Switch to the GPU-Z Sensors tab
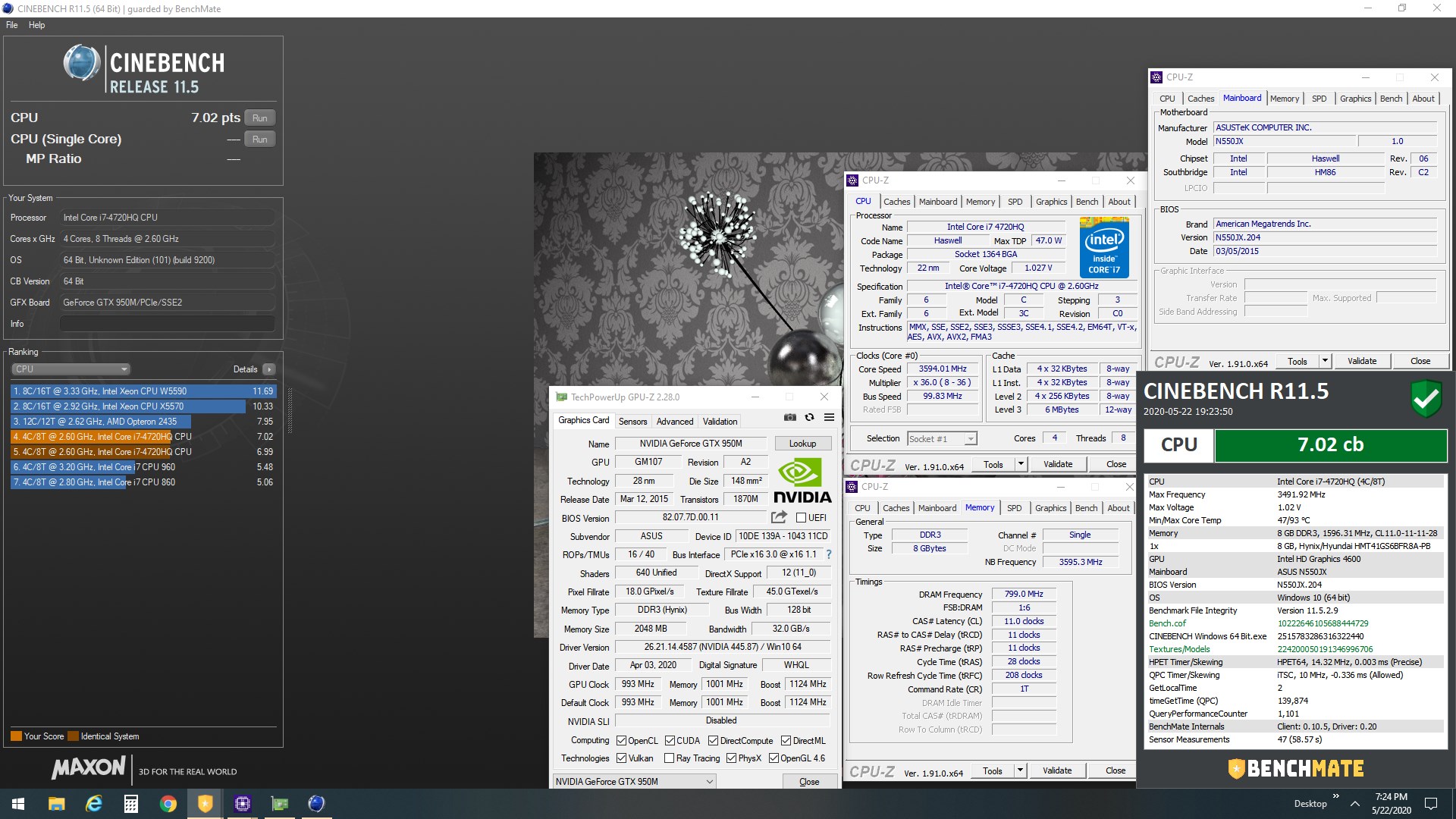This screenshot has width=1456, height=819. coord(632,422)
